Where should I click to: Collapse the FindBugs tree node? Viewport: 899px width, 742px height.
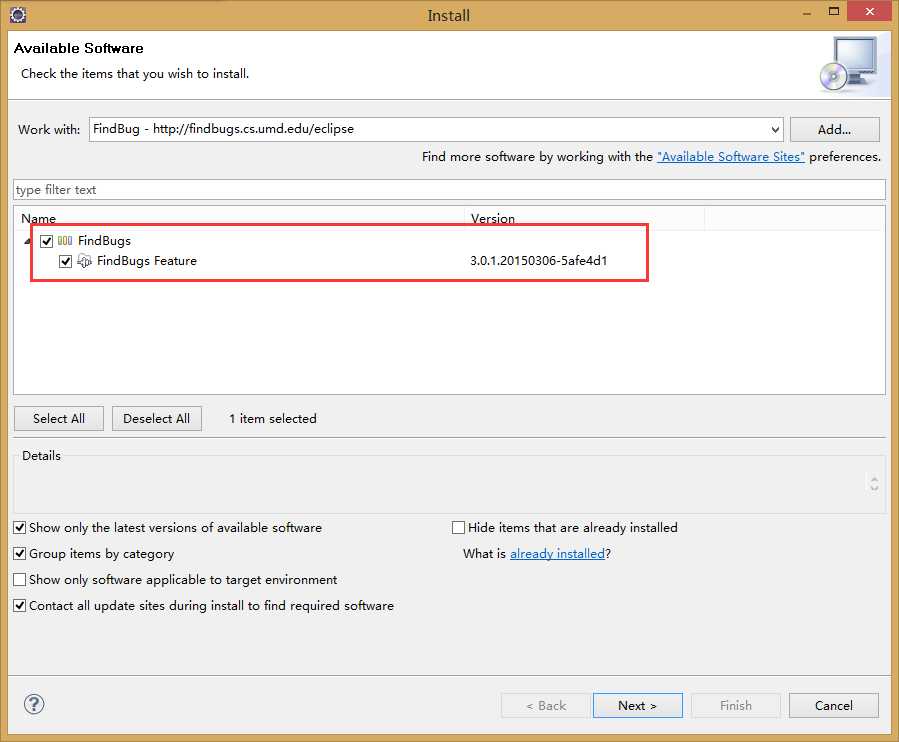[x=28, y=241]
